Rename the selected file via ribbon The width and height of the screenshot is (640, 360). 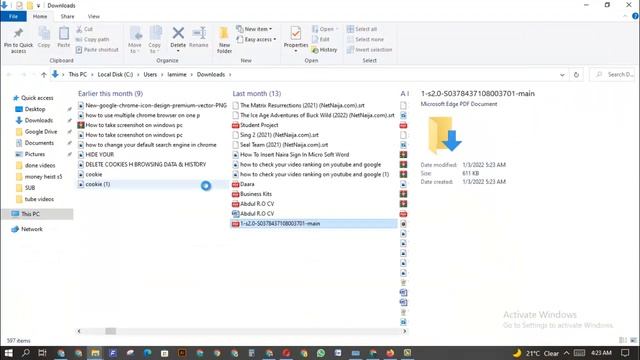coord(199,37)
